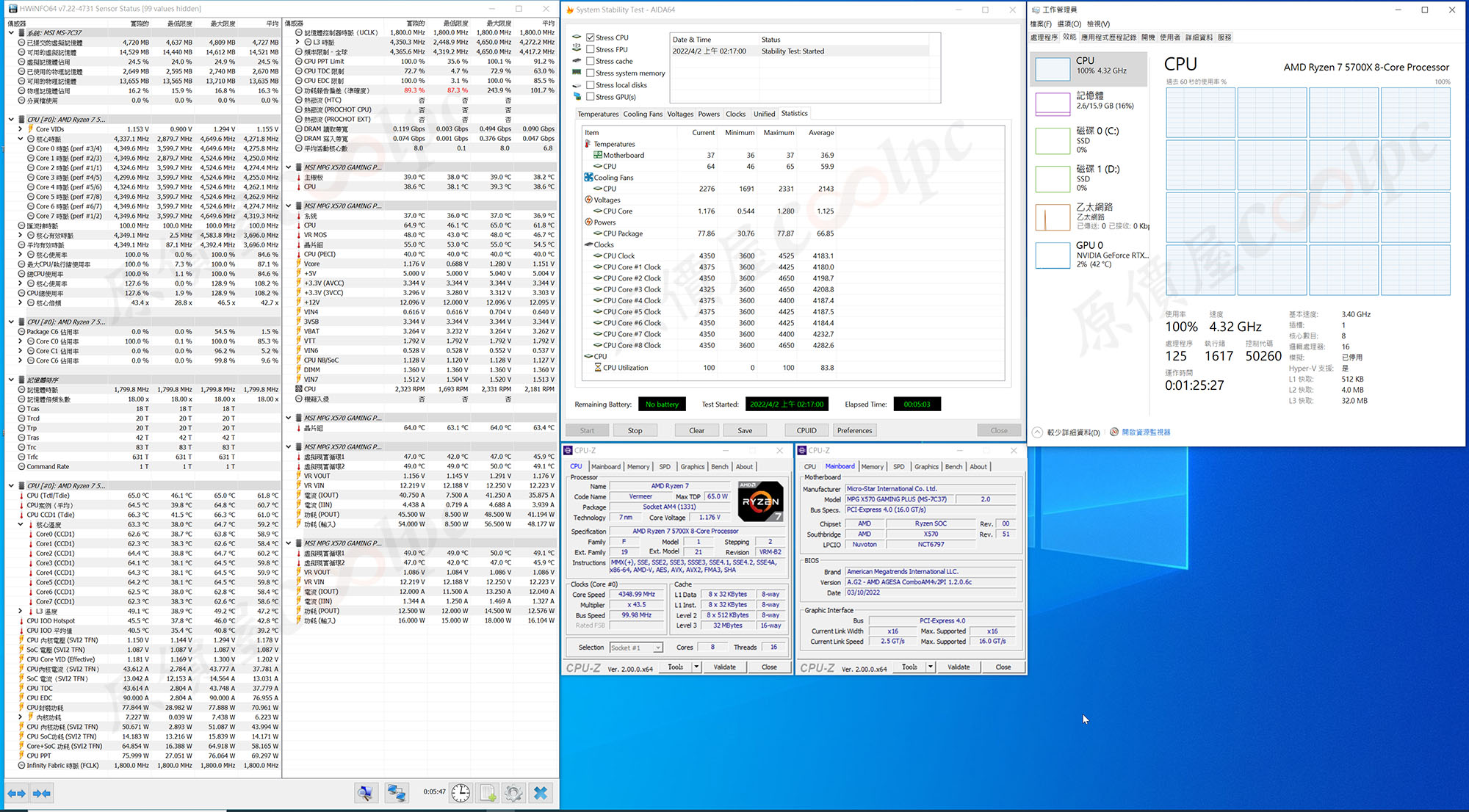
Task: Click fewer details chevron circle icon
Action: pyautogui.click(x=1036, y=432)
